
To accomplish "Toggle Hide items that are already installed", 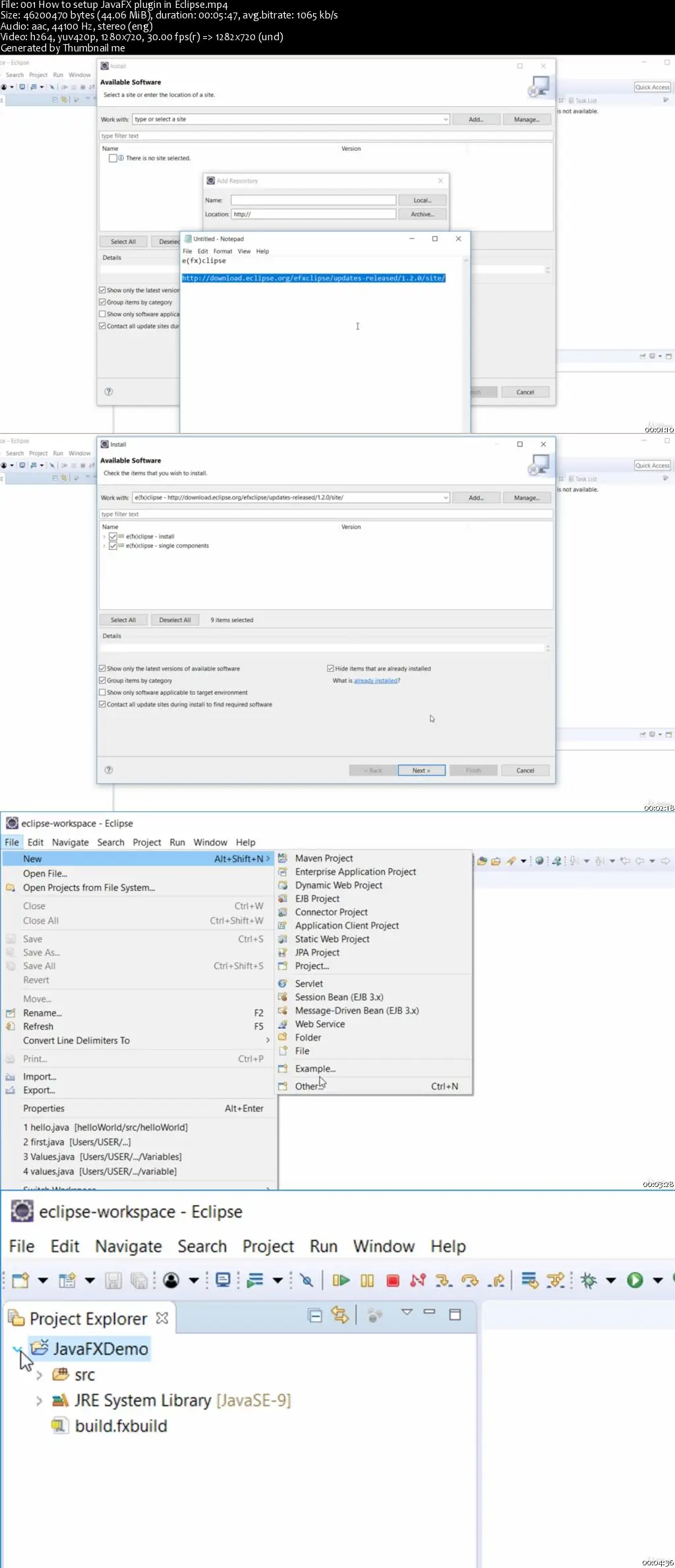I will click(x=330, y=668).
